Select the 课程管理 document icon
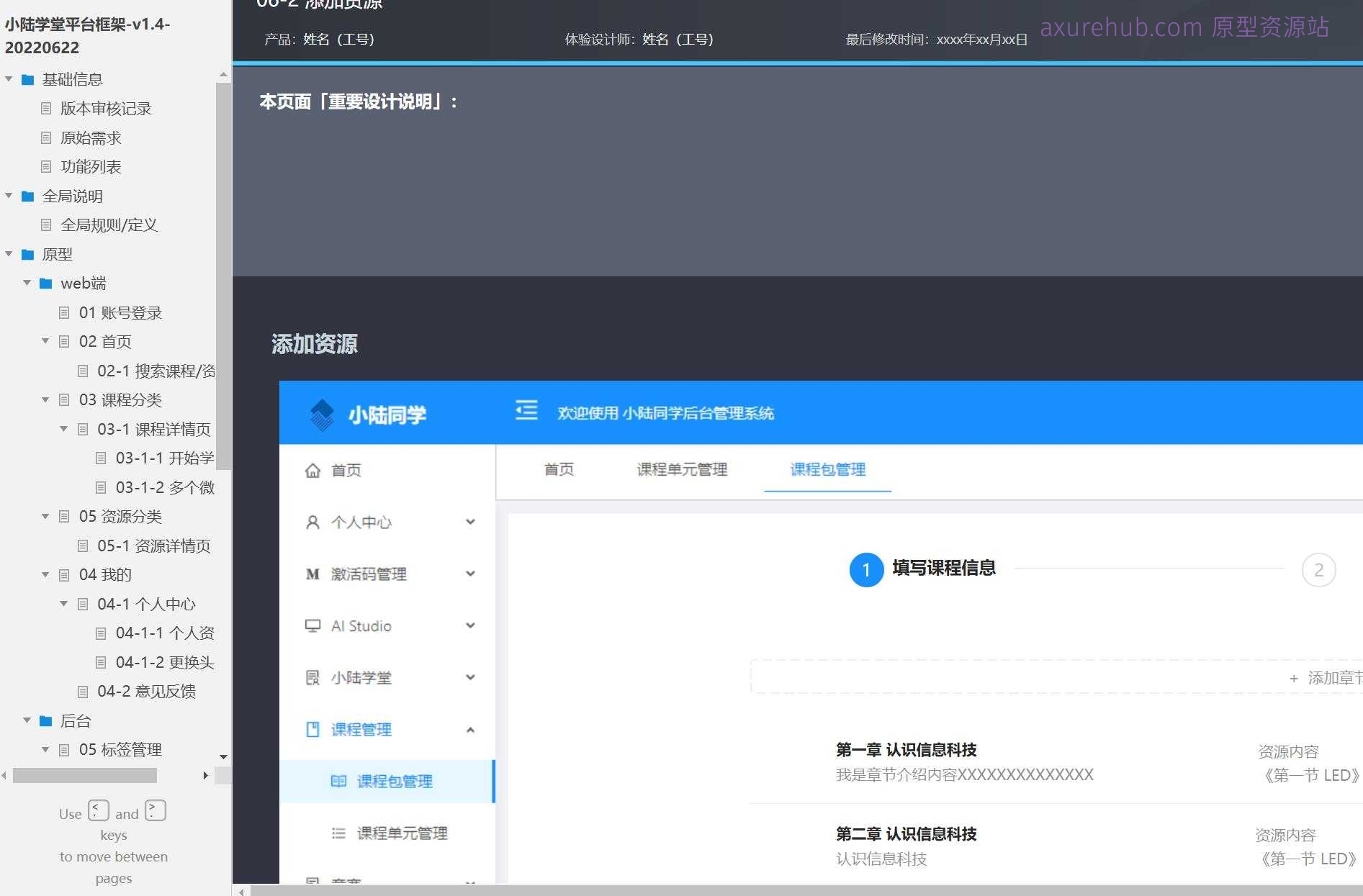 click(x=311, y=729)
